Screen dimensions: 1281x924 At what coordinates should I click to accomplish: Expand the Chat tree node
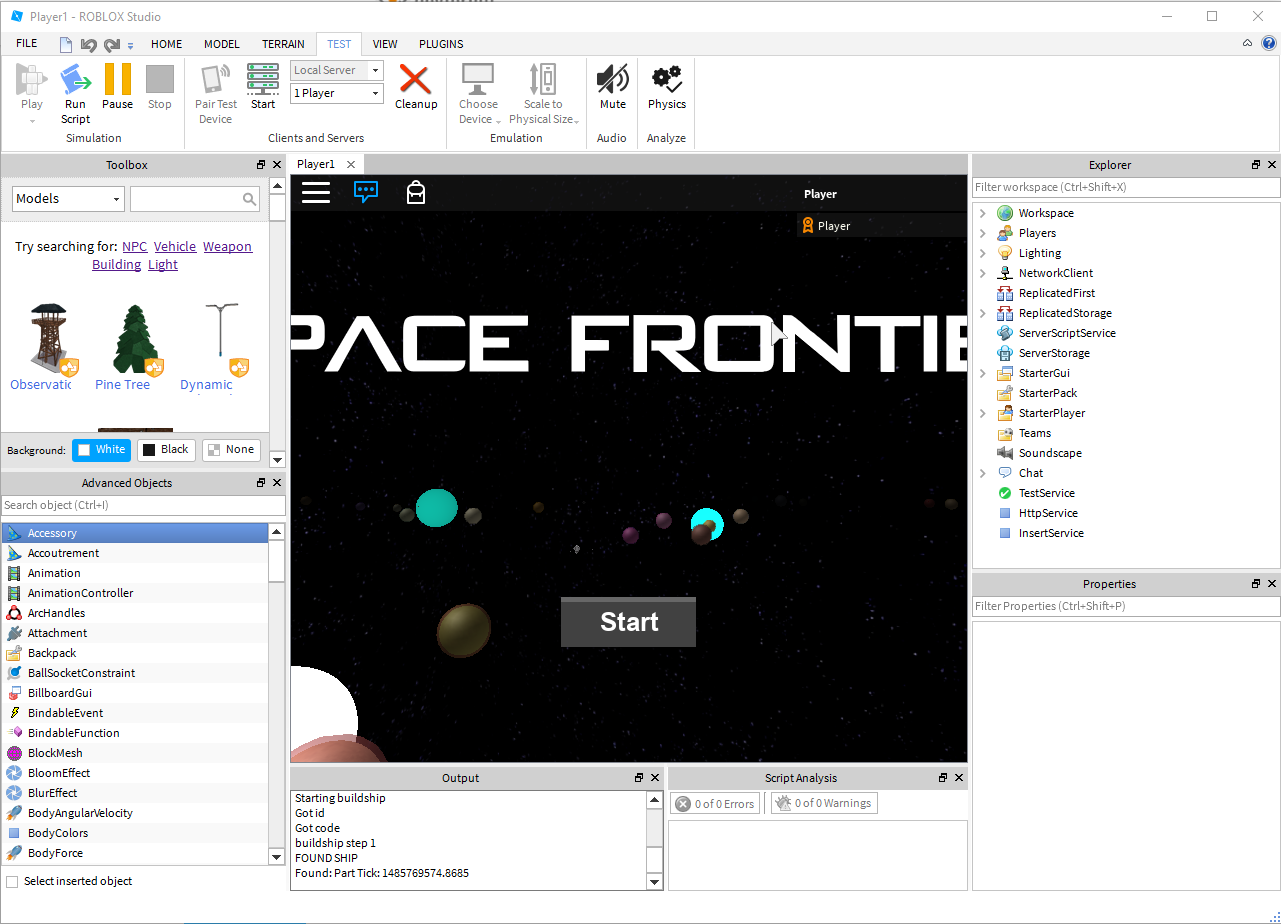point(982,473)
